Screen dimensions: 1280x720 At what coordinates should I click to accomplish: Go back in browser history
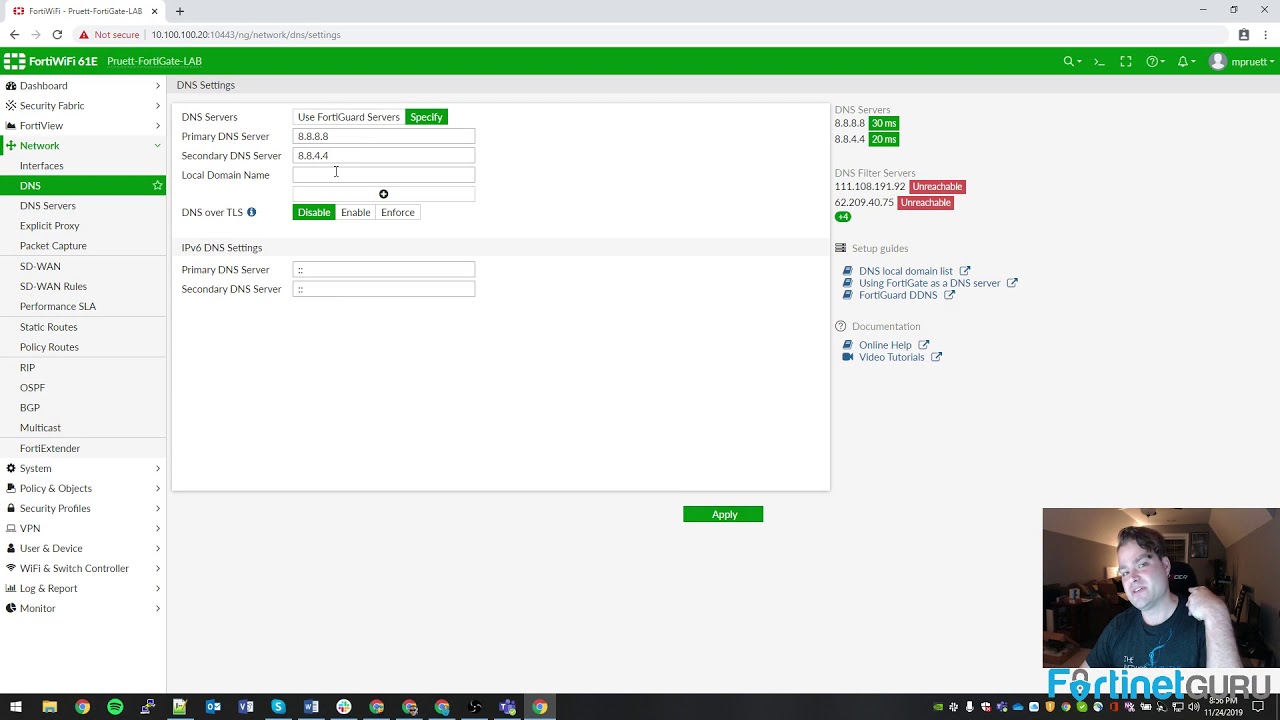[x=14, y=34]
